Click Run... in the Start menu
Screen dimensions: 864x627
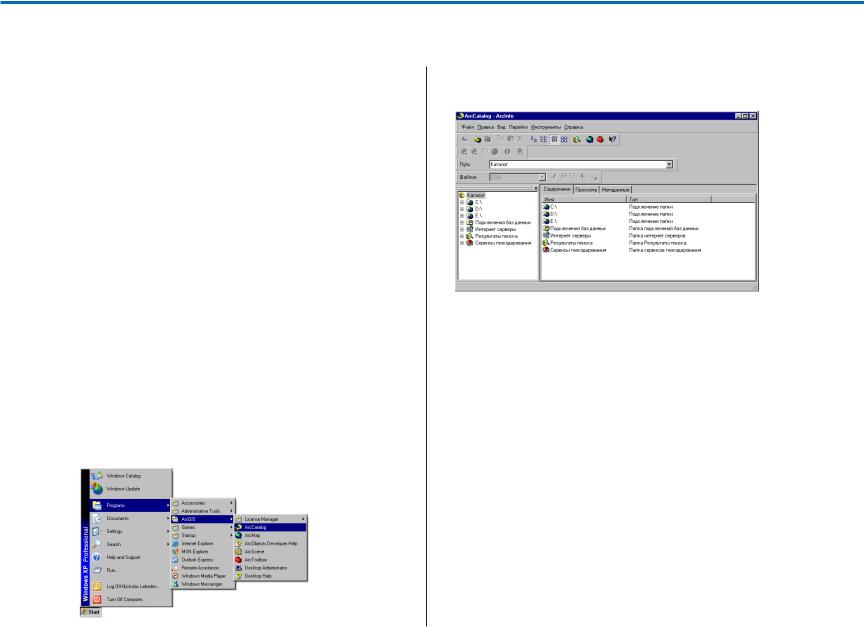[x=130, y=570]
